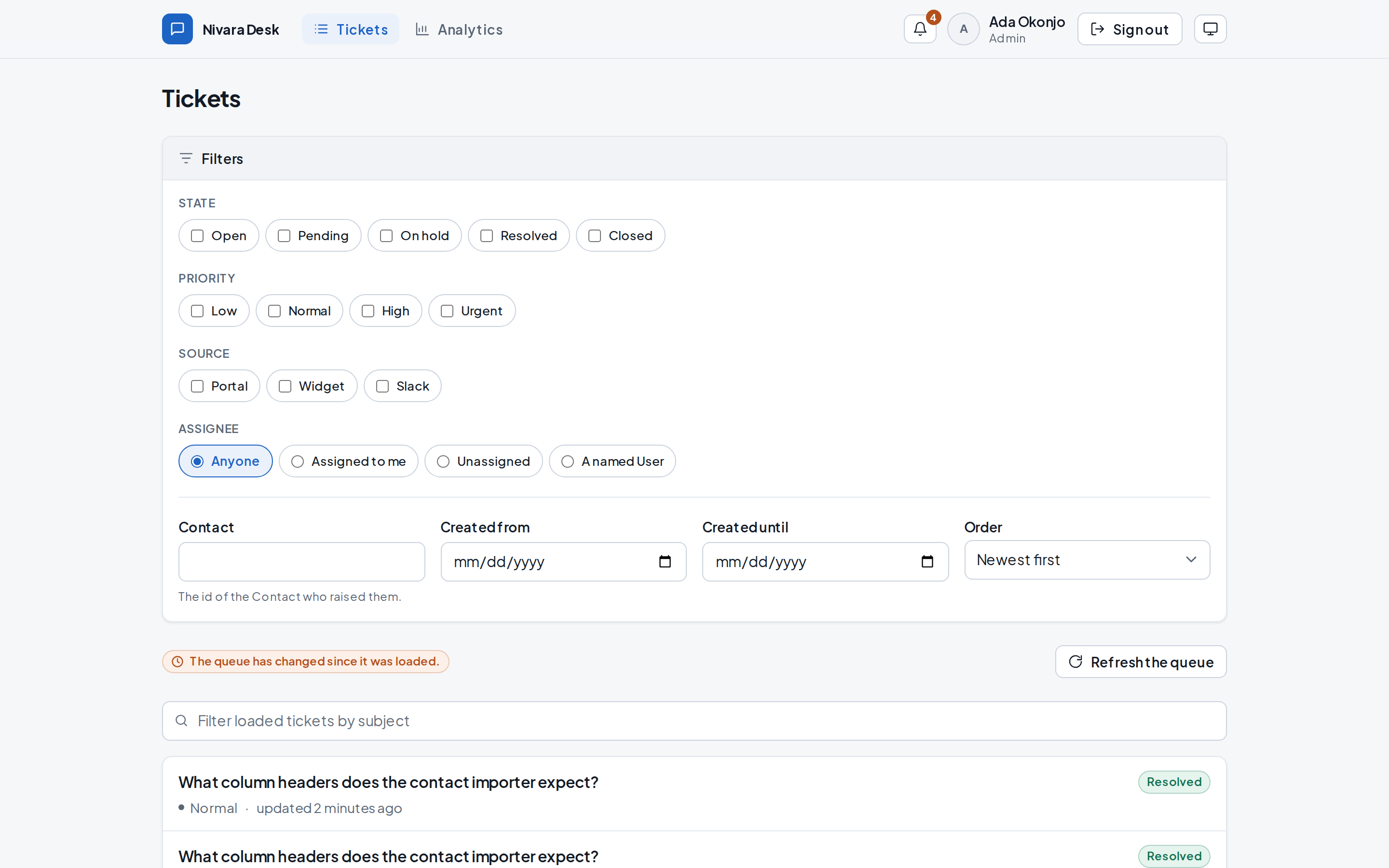Sign out of the account
1389x868 pixels.
tap(1130, 29)
